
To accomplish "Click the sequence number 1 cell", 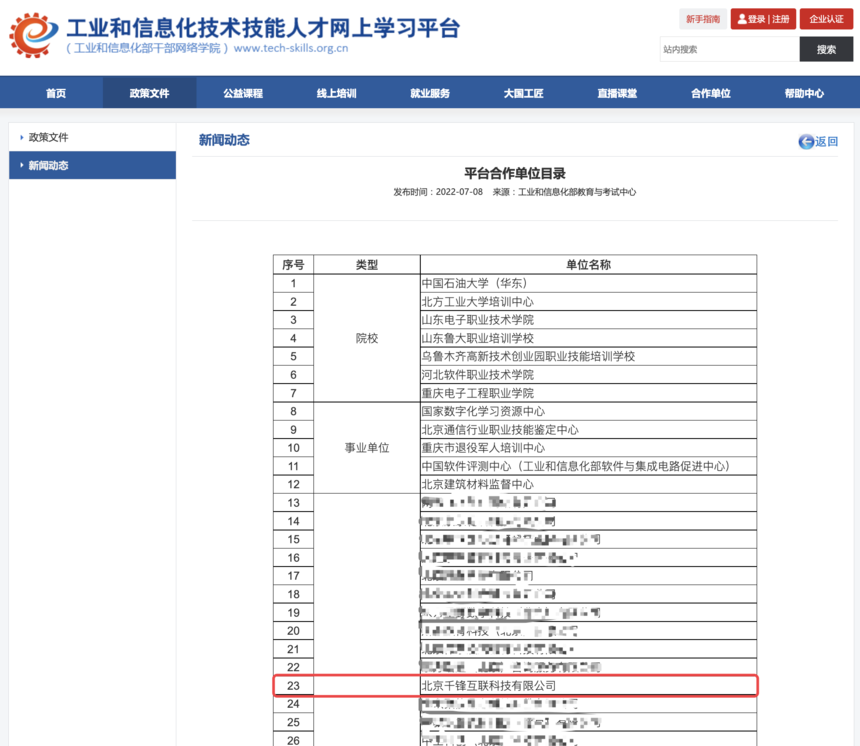I will pos(293,284).
